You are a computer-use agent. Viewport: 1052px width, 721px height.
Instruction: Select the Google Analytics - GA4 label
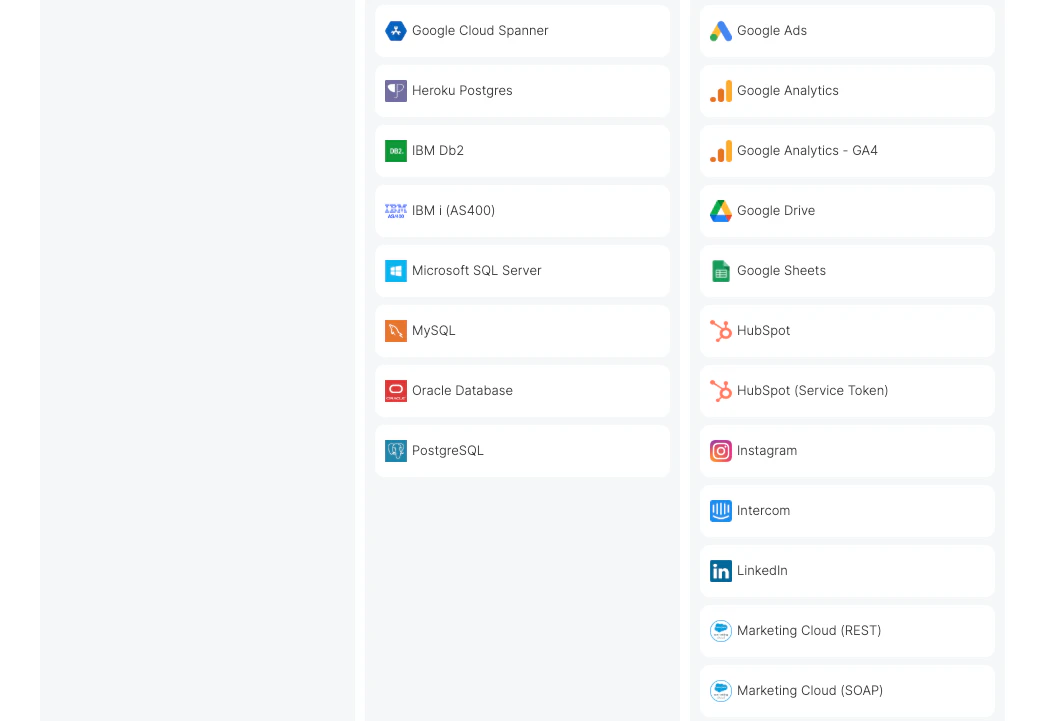click(x=807, y=151)
